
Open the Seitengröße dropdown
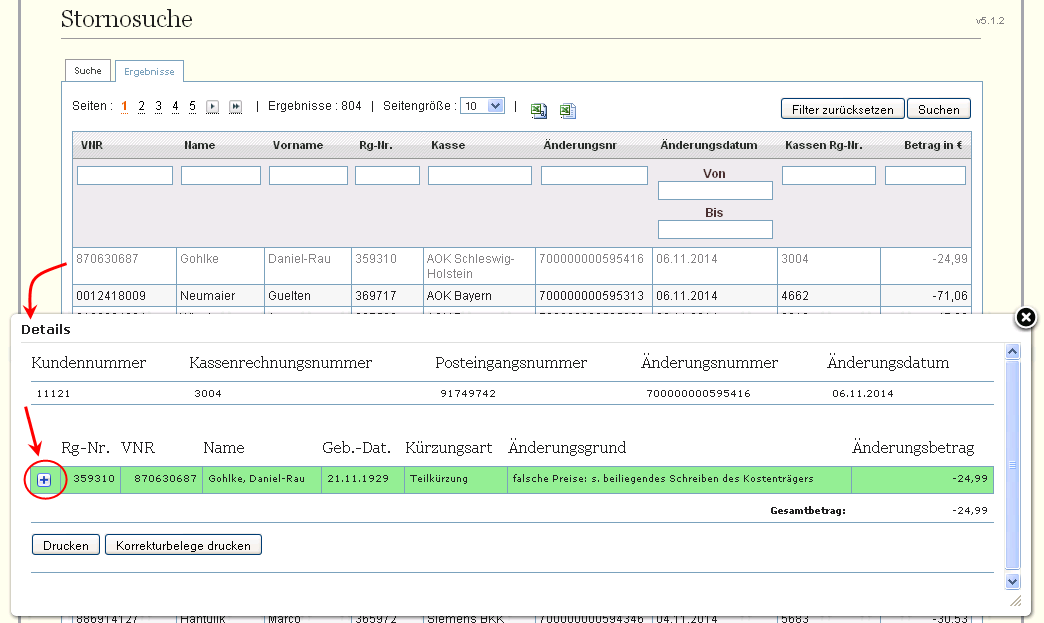[x=483, y=106]
